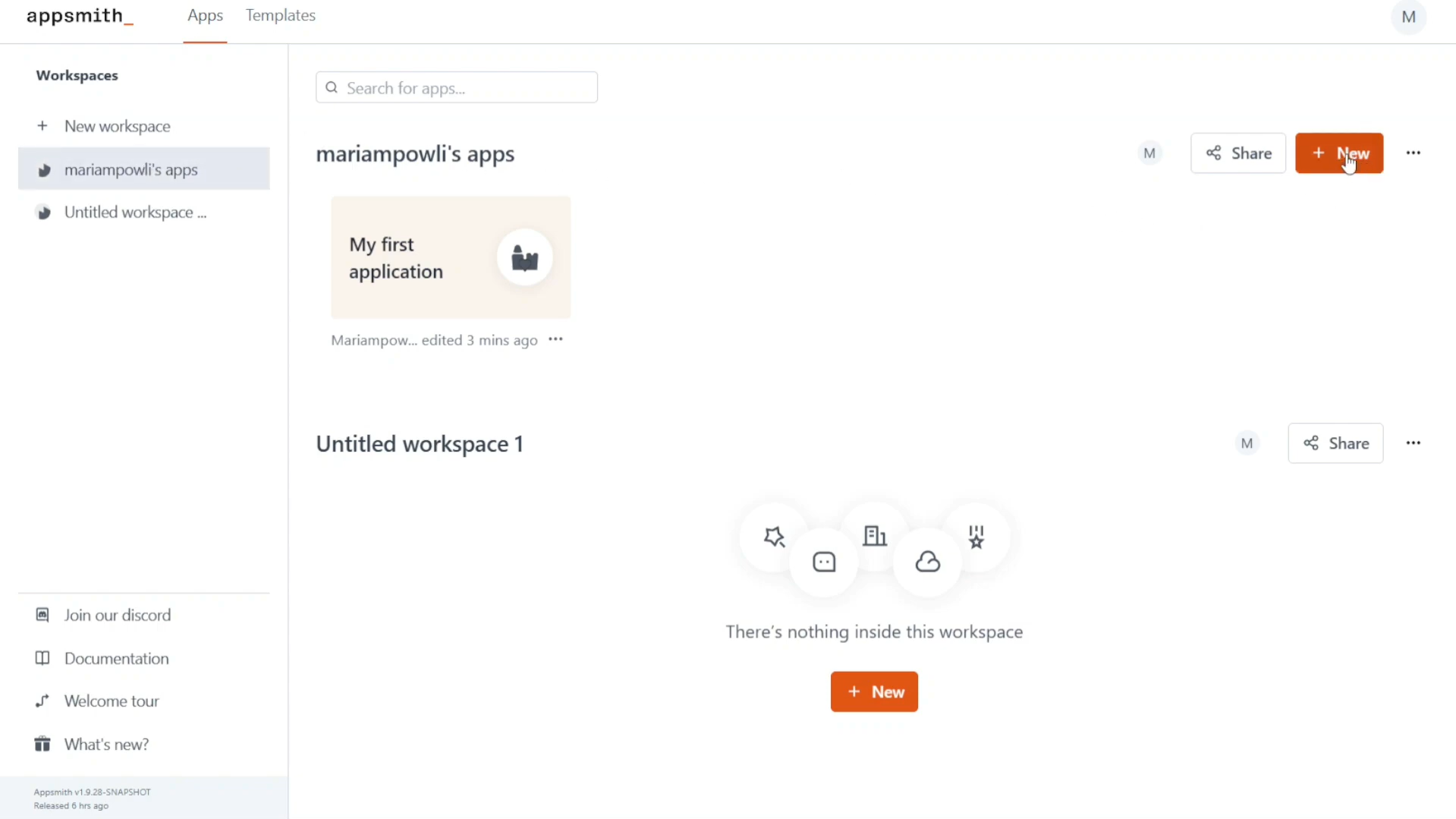
Task: Open the My first application options menu
Action: [555, 339]
